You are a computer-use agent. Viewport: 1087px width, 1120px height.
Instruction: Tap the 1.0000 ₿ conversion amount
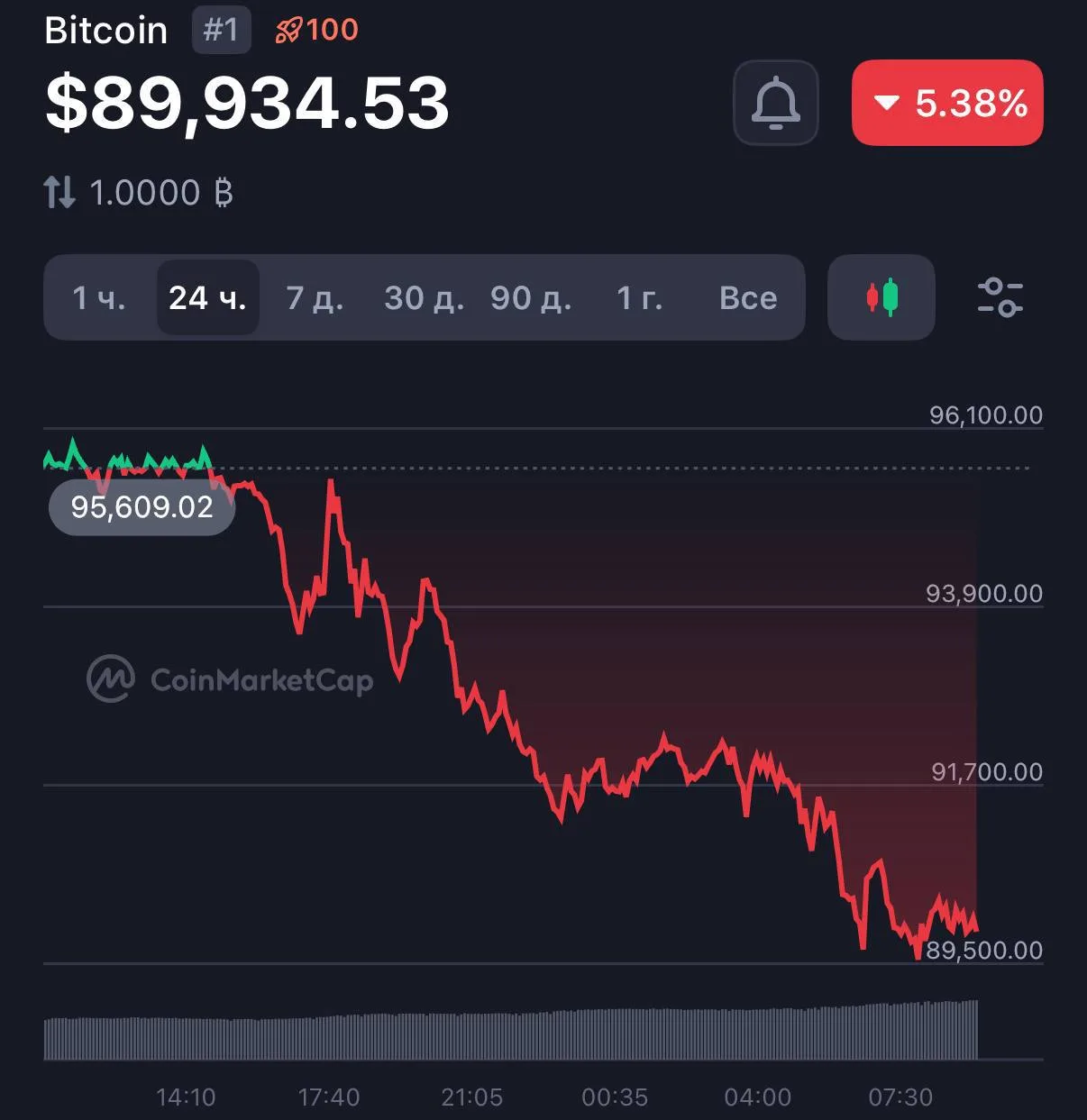click(x=161, y=193)
